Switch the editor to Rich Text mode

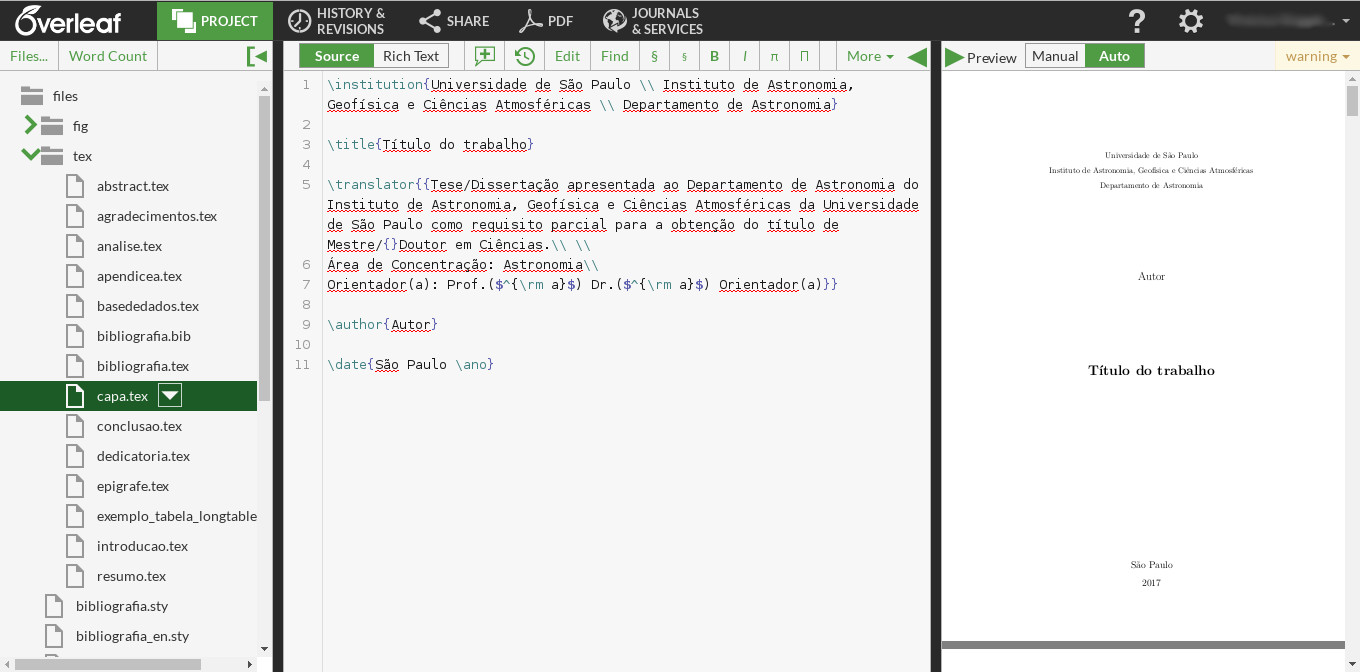tap(410, 56)
